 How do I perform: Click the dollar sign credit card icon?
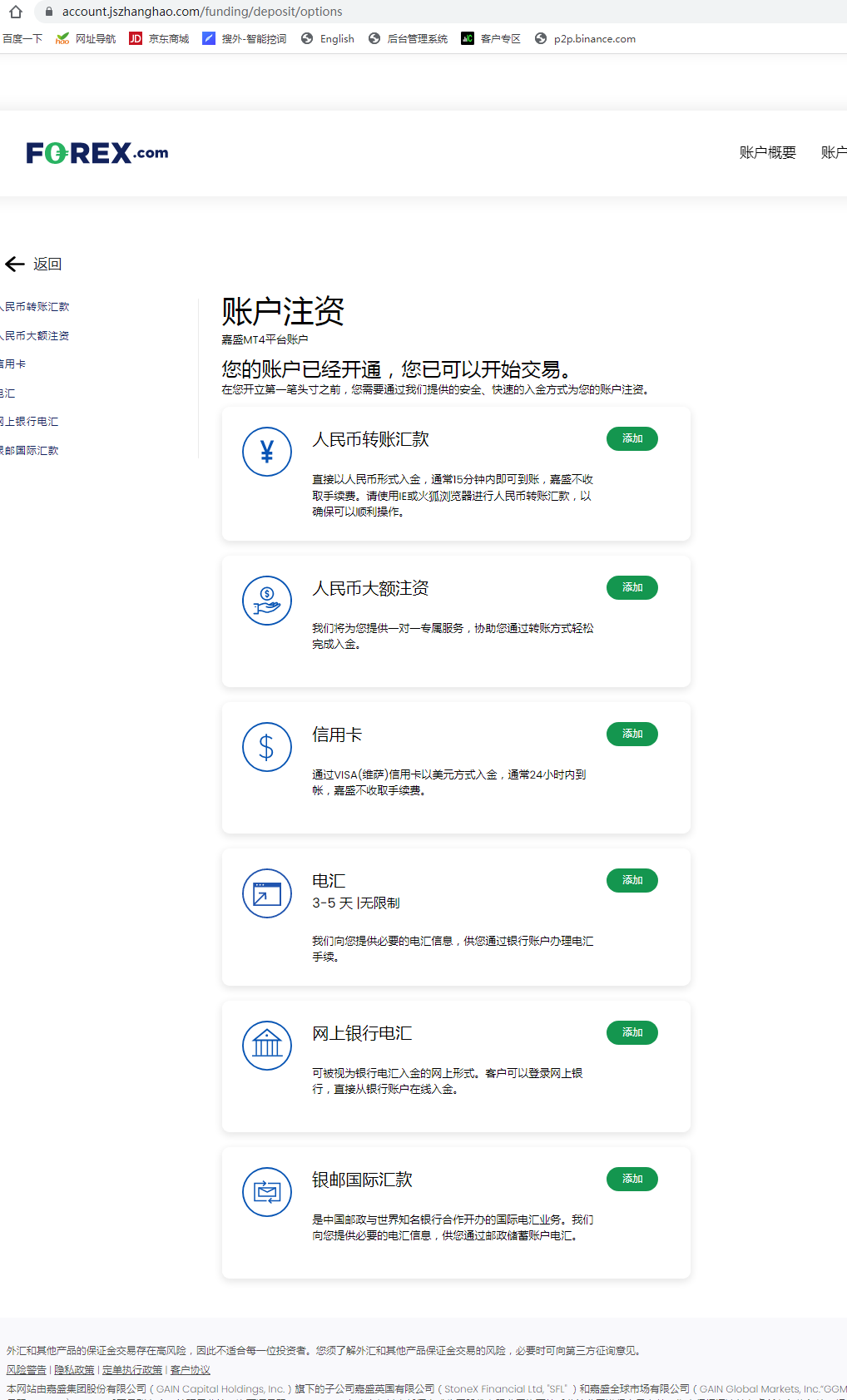pyautogui.click(x=267, y=747)
